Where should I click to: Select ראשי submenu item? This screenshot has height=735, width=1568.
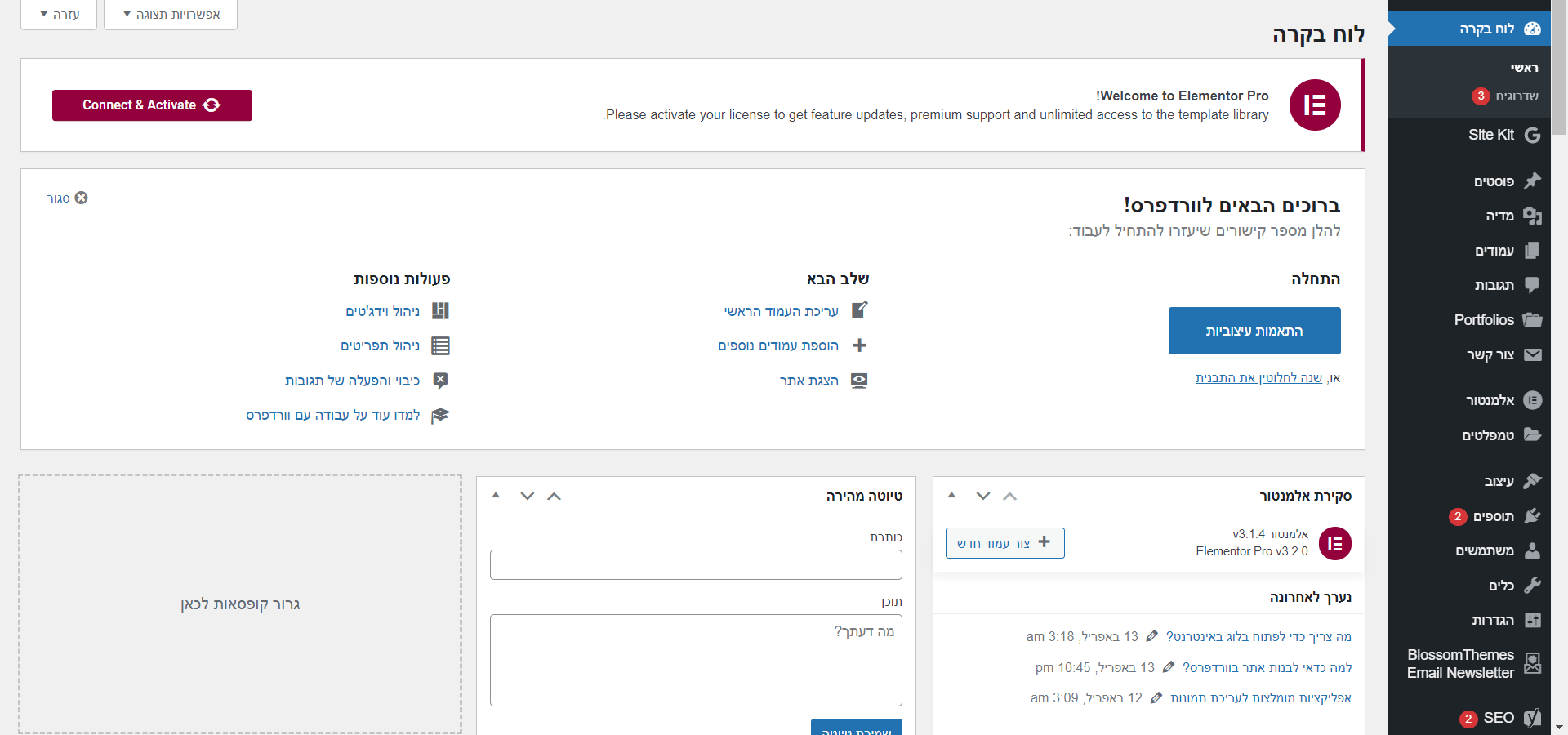[1524, 68]
